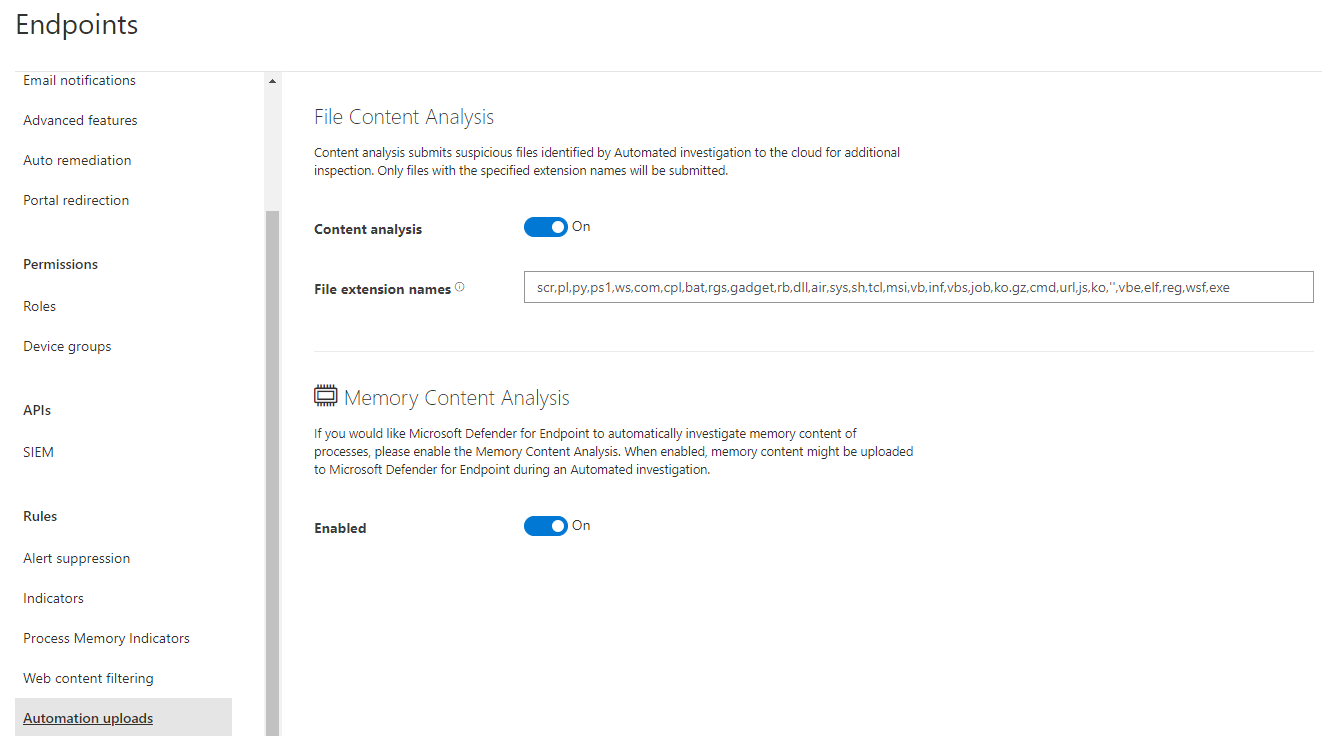
Task: Open Advanced features from the sidebar
Action: point(80,120)
